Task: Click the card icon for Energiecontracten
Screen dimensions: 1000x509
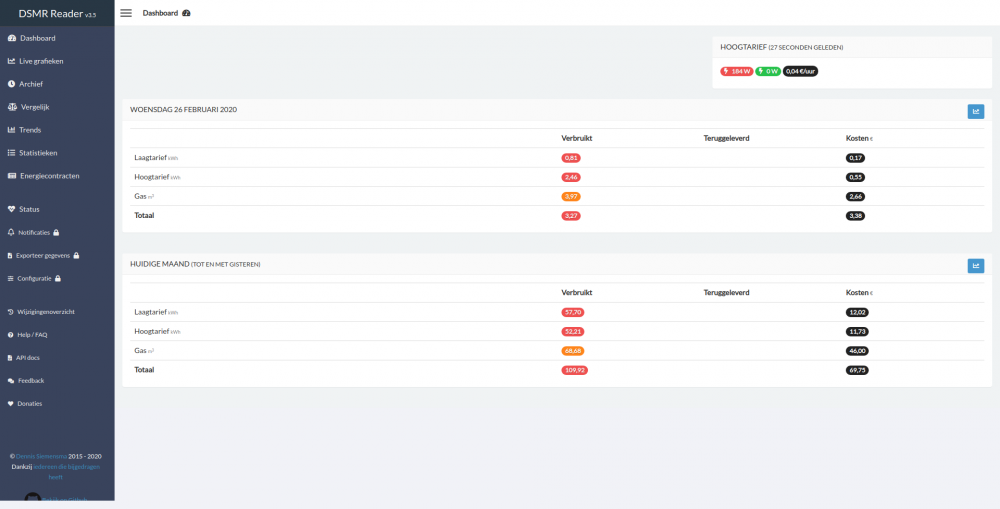Action: click(x=12, y=176)
